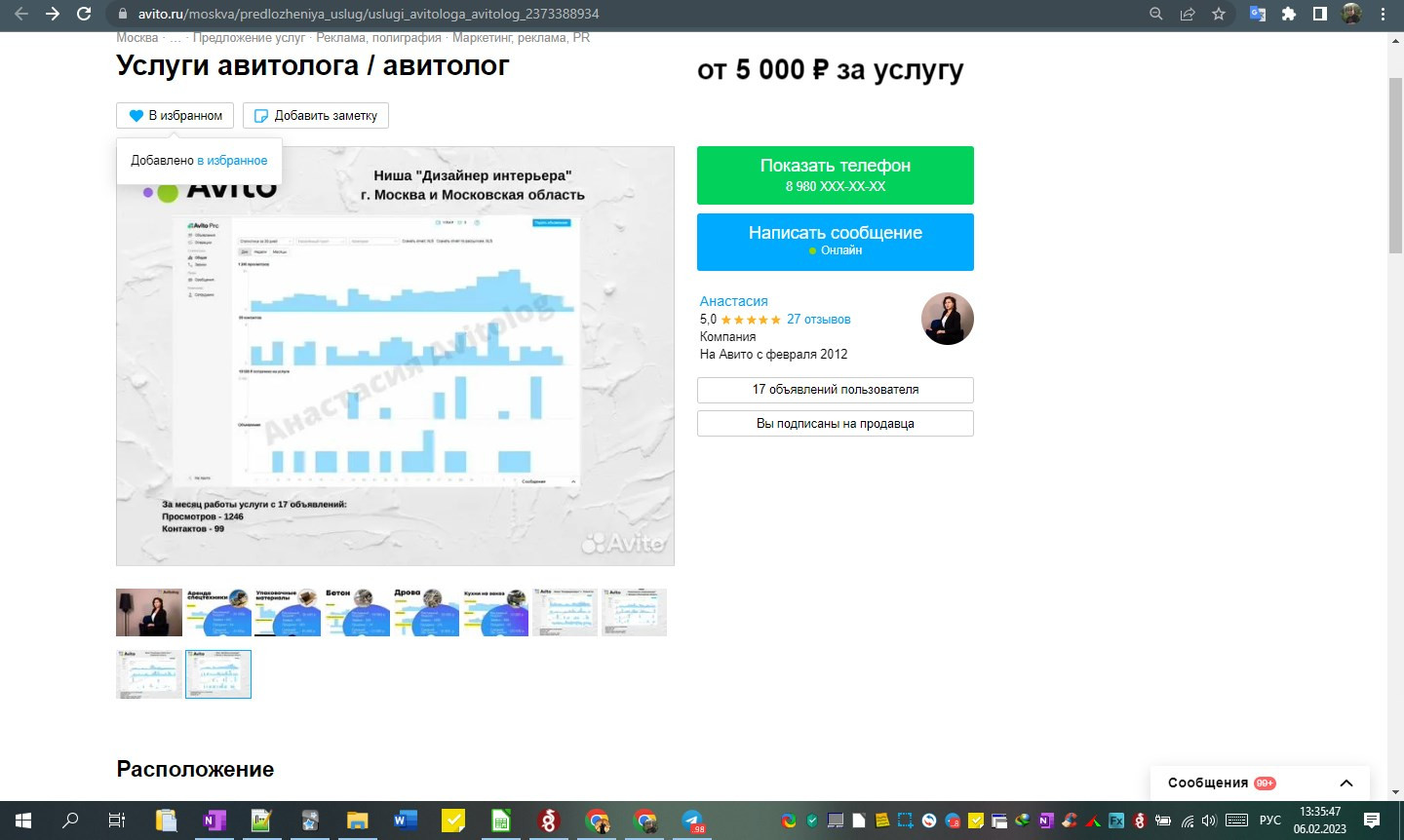This screenshot has width=1404, height=840.
Task: Select the 'Бетон' thumbnail
Action: [x=357, y=612]
